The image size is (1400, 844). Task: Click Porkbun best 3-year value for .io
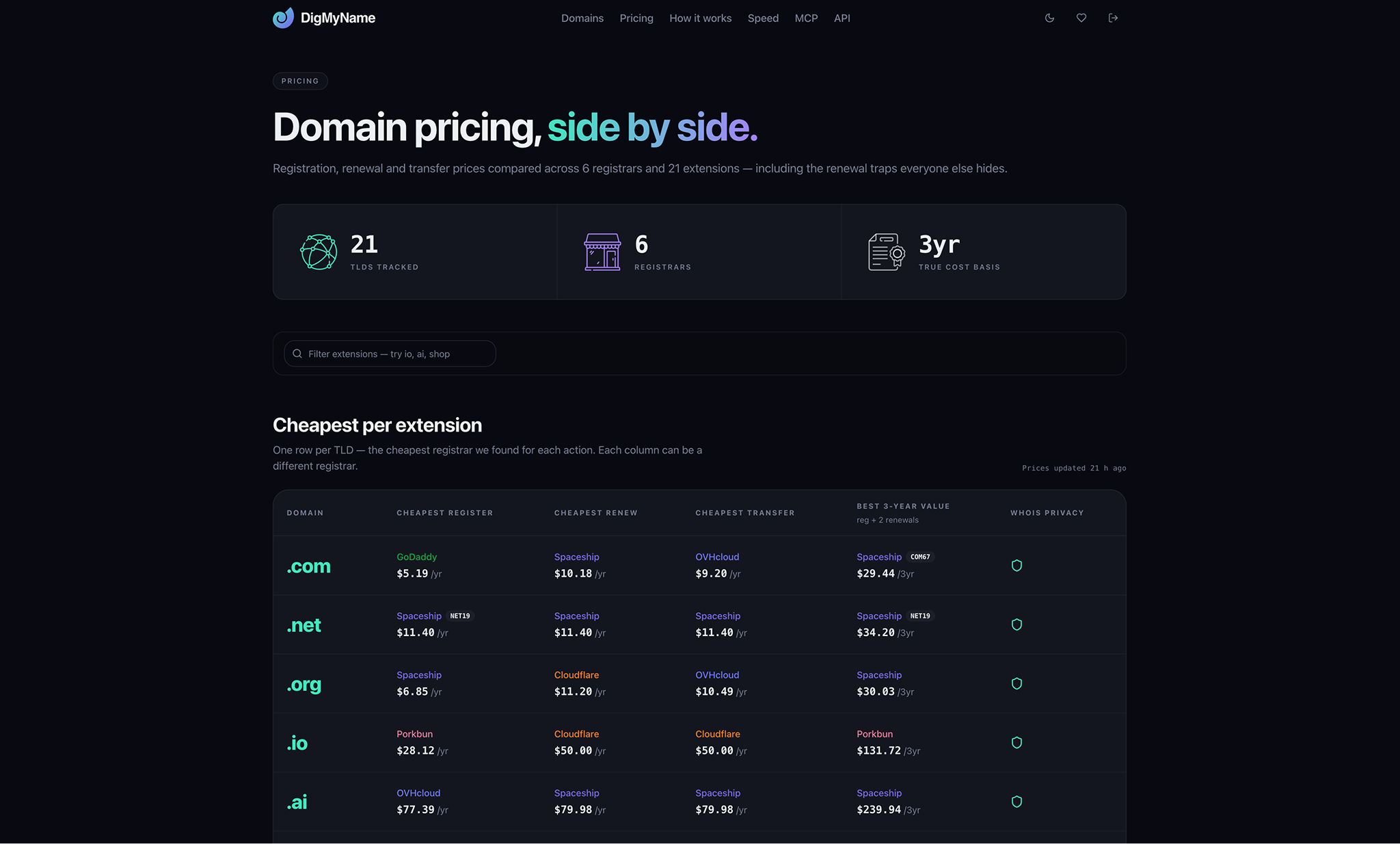click(x=874, y=734)
